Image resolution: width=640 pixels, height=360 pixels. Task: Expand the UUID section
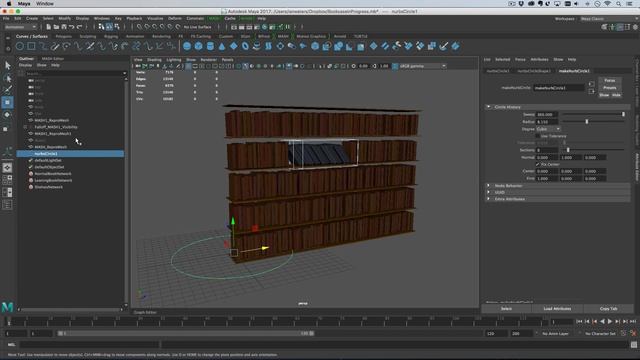(488, 192)
